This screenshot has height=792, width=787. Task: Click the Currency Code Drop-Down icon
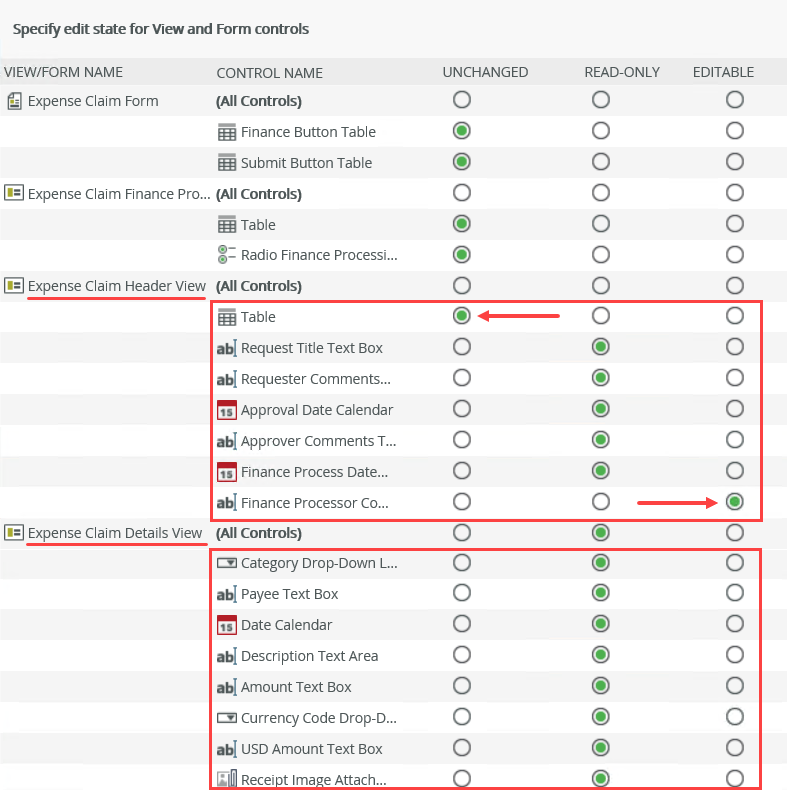[227, 718]
